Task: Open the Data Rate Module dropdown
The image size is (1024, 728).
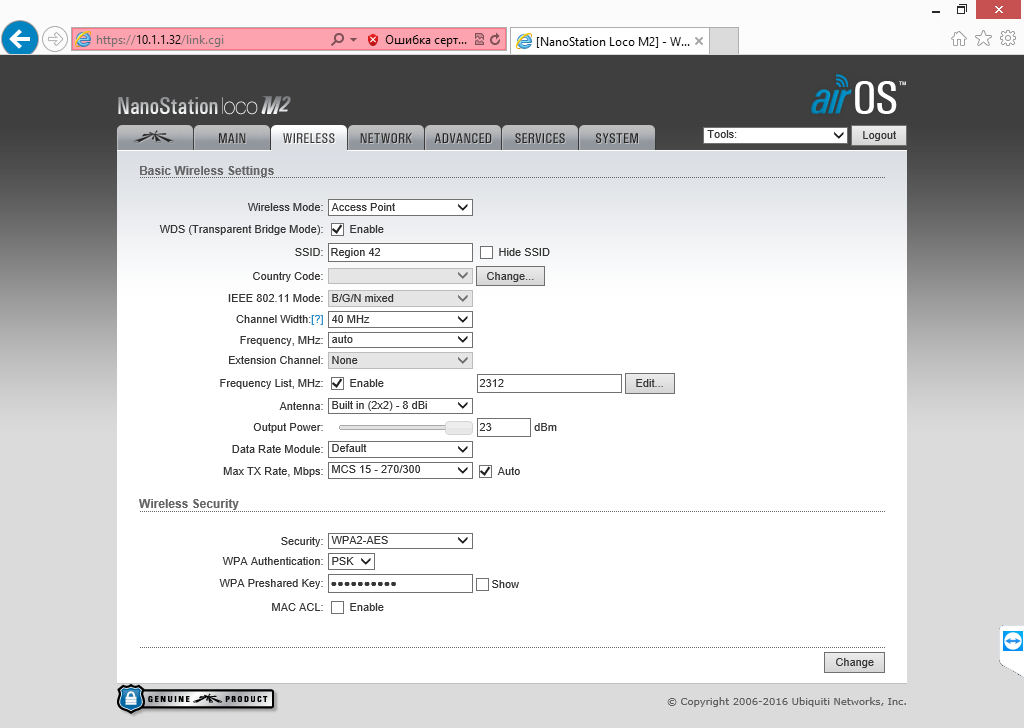Action: click(400, 449)
